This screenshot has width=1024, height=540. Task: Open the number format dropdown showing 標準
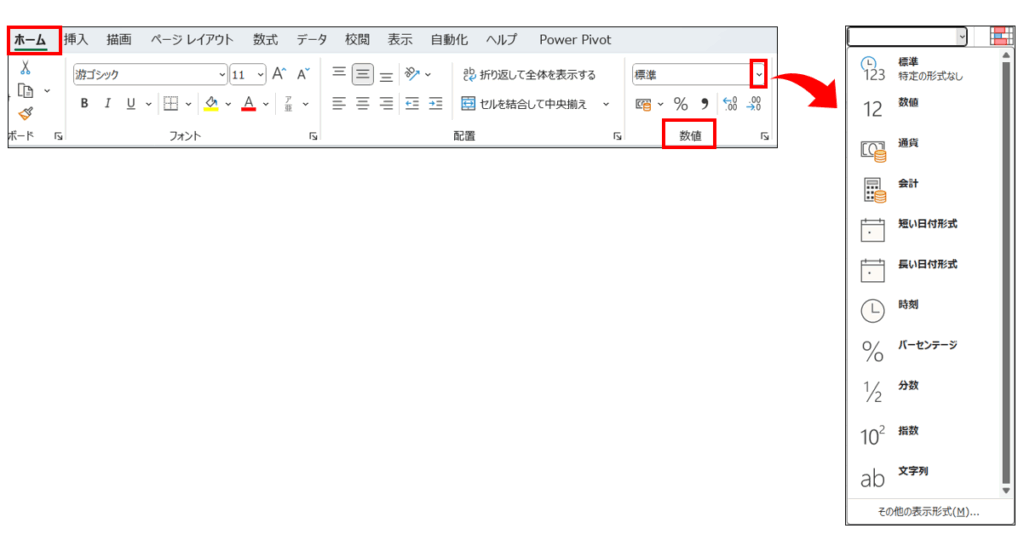pyautogui.click(x=759, y=75)
